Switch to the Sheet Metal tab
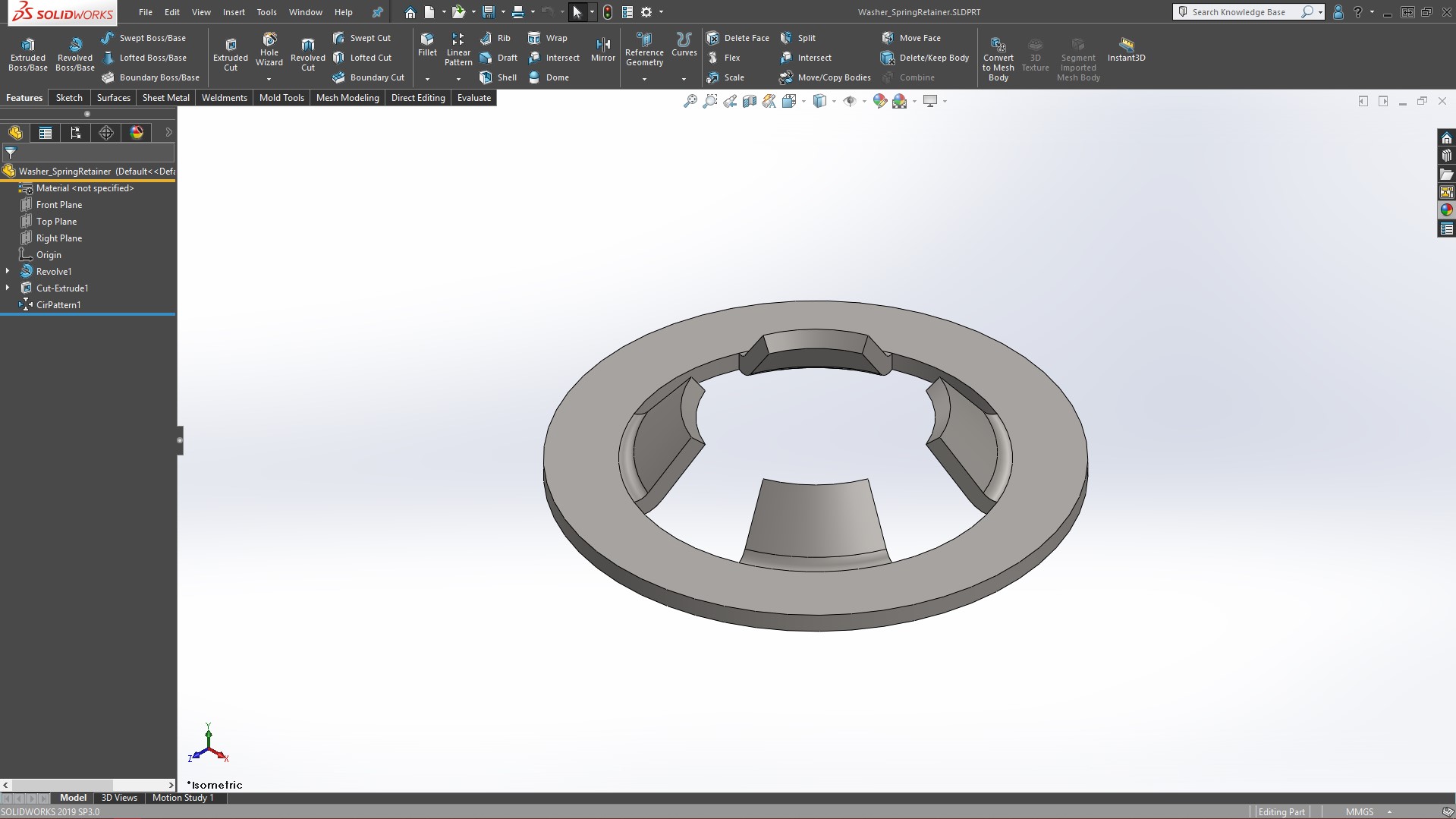 click(165, 98)
